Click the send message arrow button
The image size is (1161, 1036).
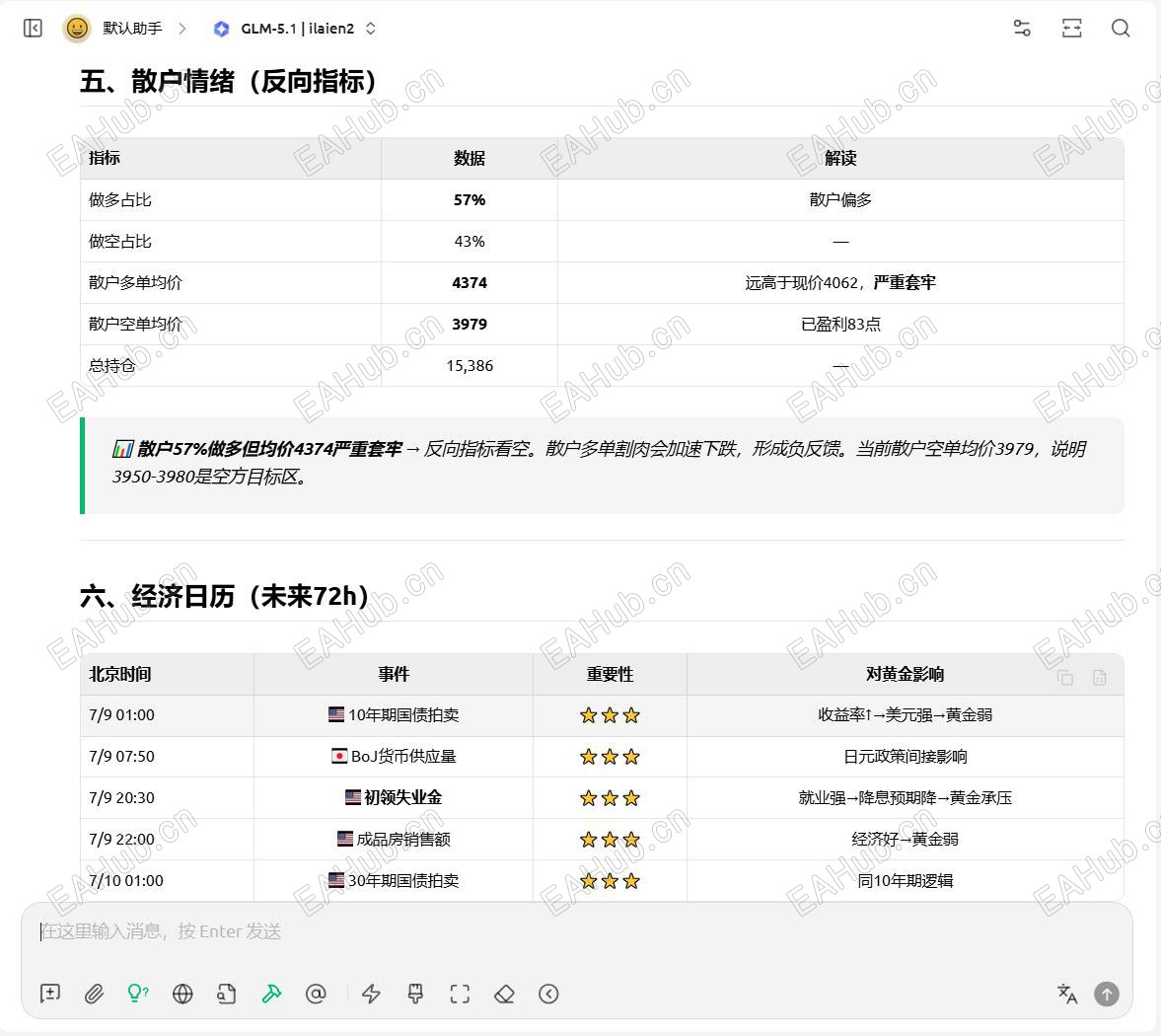coord(1107,994)
